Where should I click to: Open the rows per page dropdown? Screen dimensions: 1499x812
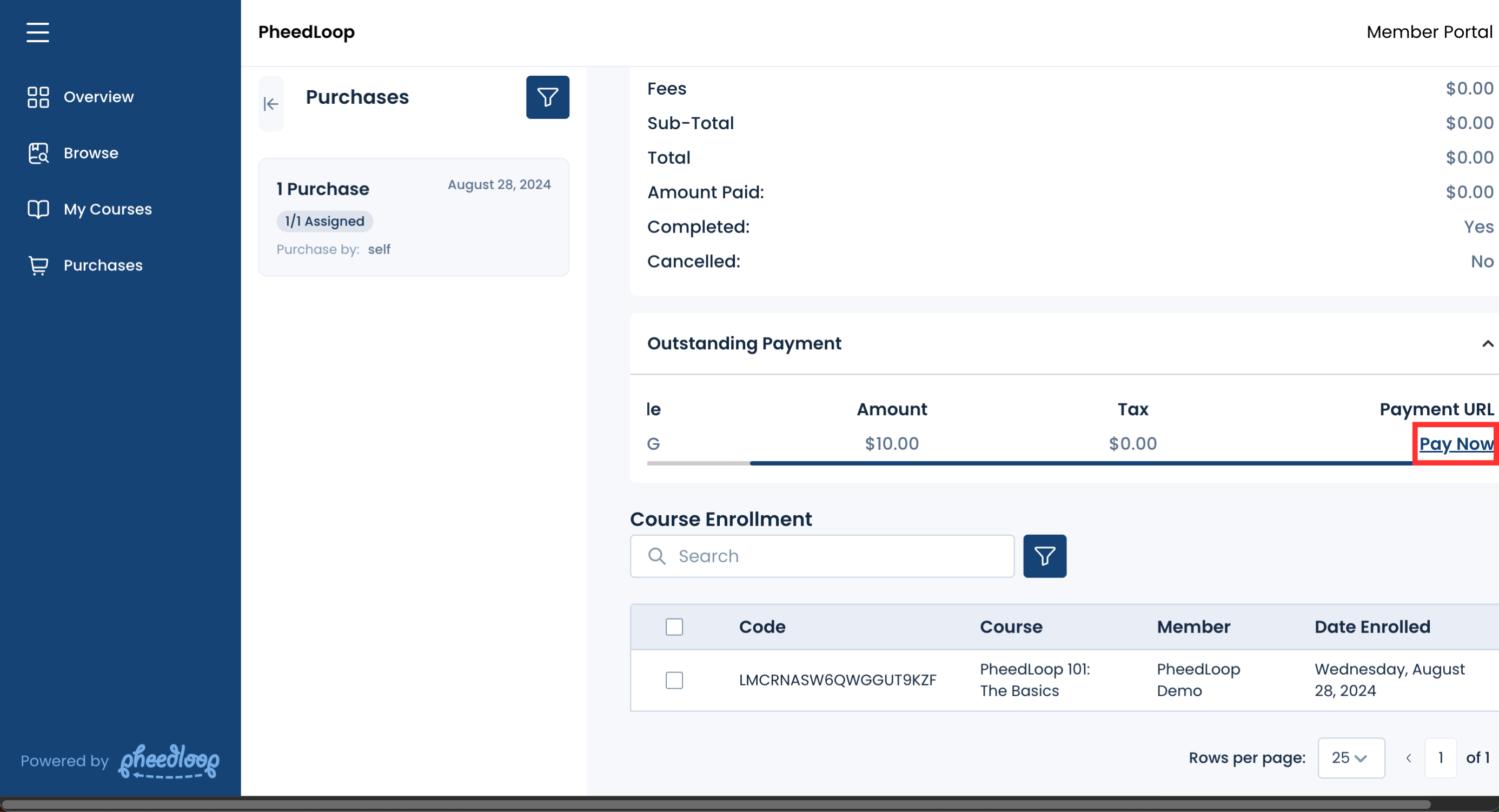[1350, 757]
